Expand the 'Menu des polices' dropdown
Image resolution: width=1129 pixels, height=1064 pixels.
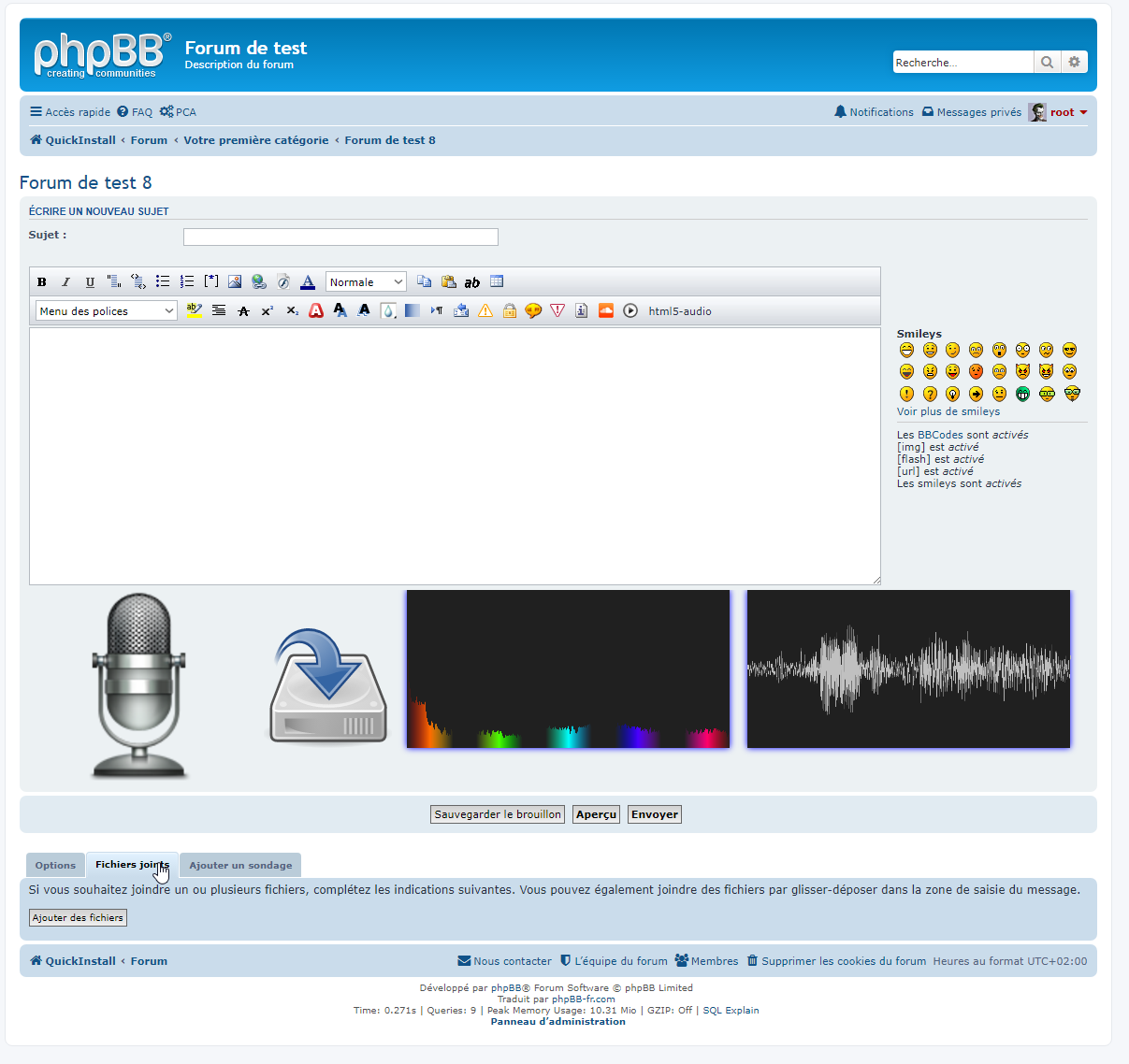click(x=106, y=311)
